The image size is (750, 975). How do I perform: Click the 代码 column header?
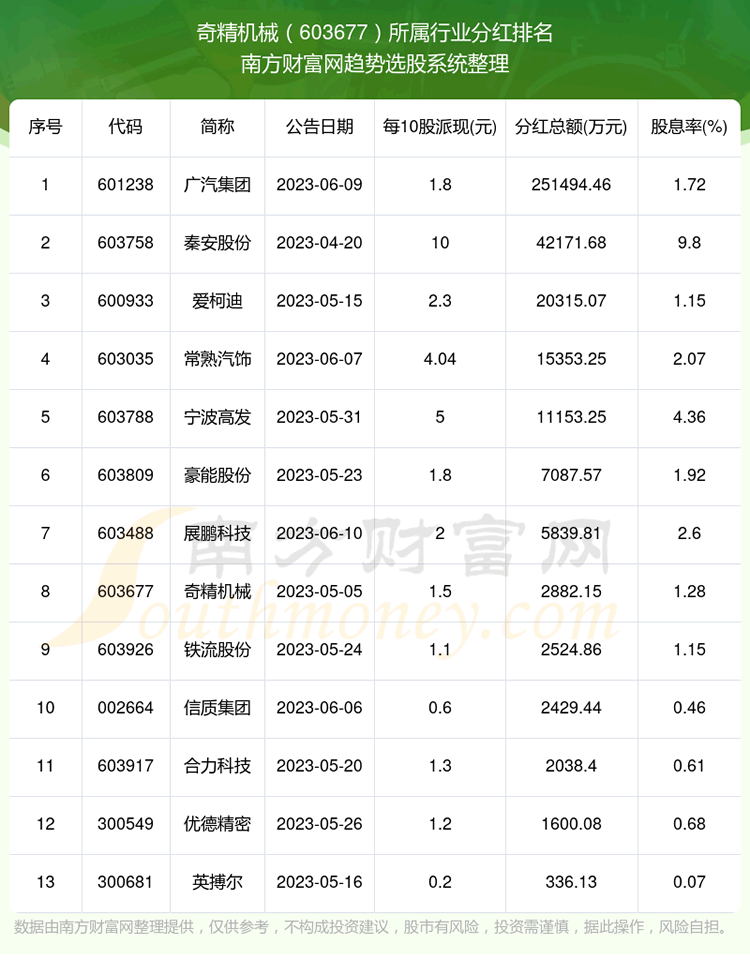[126, 127]
